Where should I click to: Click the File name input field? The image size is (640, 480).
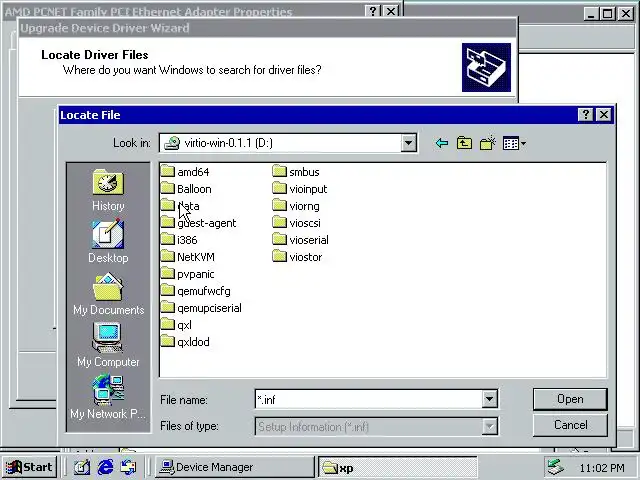pyautogui.click(x=369, y=399)
